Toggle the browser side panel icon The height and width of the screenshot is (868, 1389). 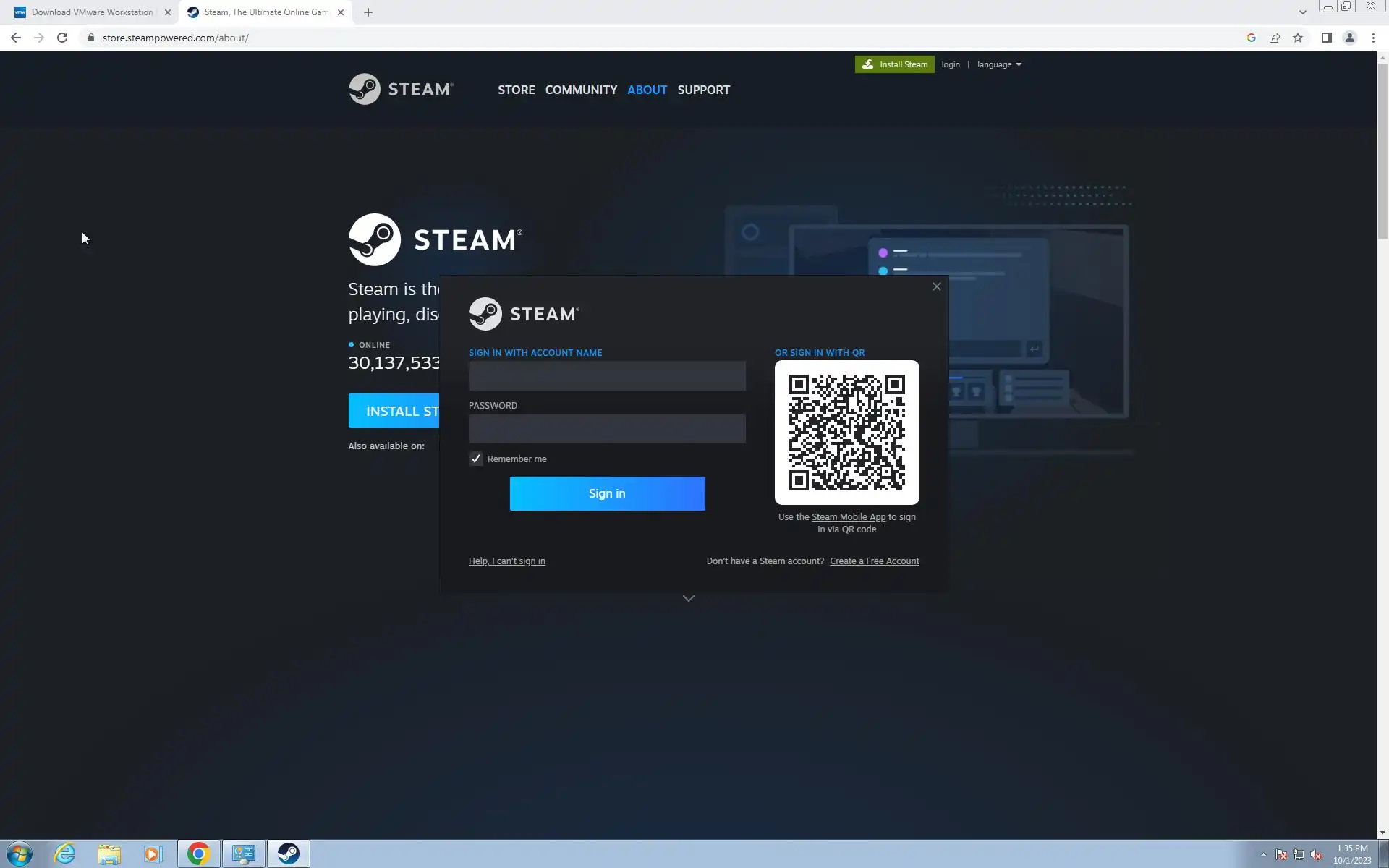point(1326,38)
